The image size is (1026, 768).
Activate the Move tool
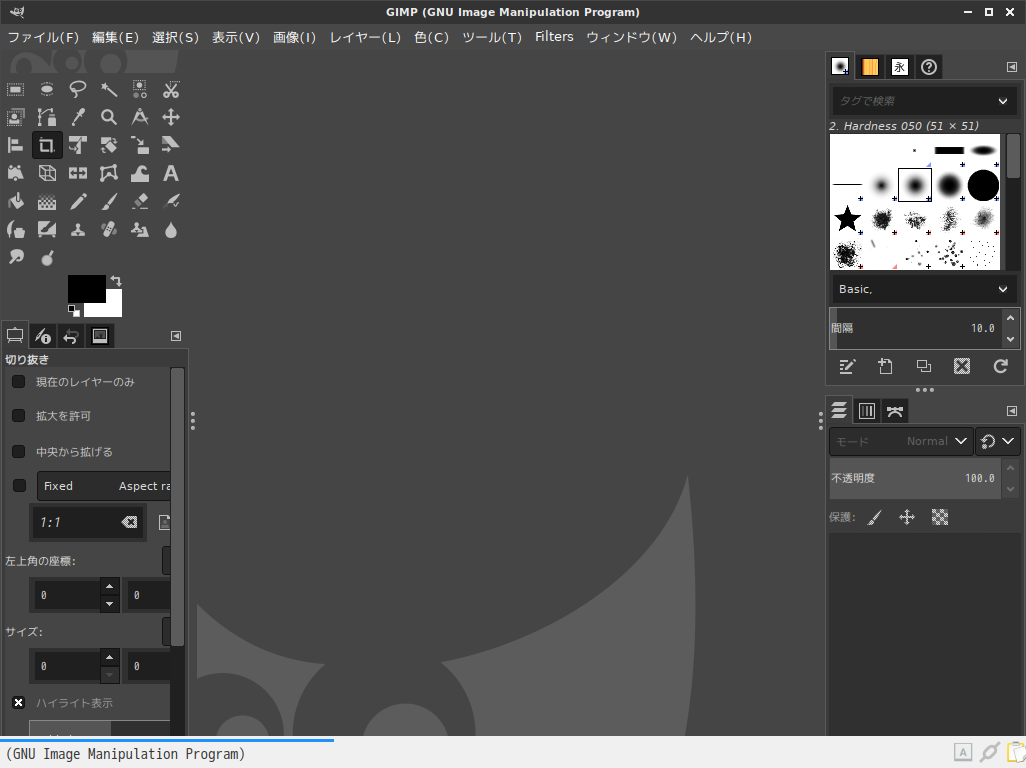(x=171, y=117)
